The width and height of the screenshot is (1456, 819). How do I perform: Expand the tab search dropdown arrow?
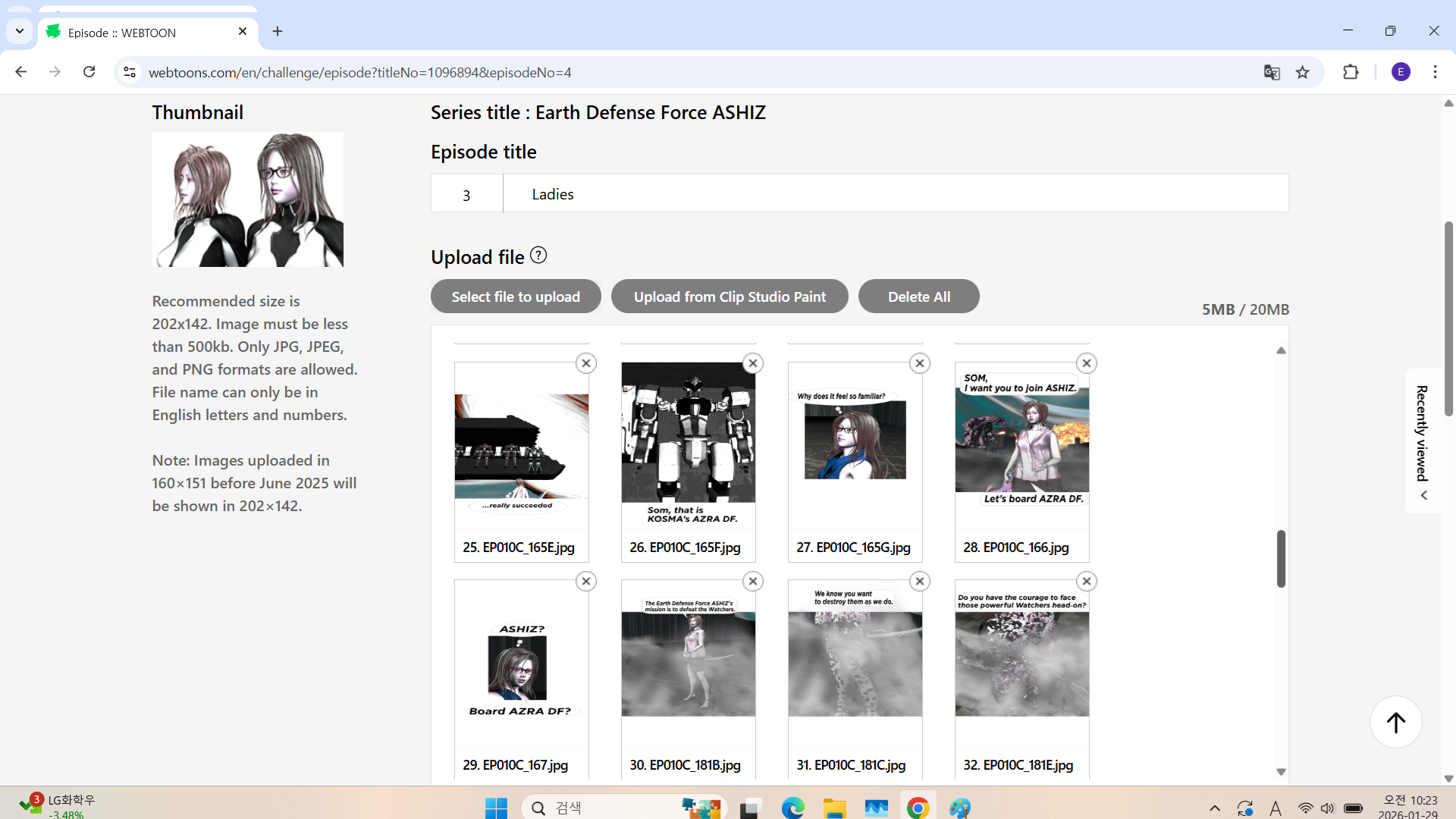[20, 31]
